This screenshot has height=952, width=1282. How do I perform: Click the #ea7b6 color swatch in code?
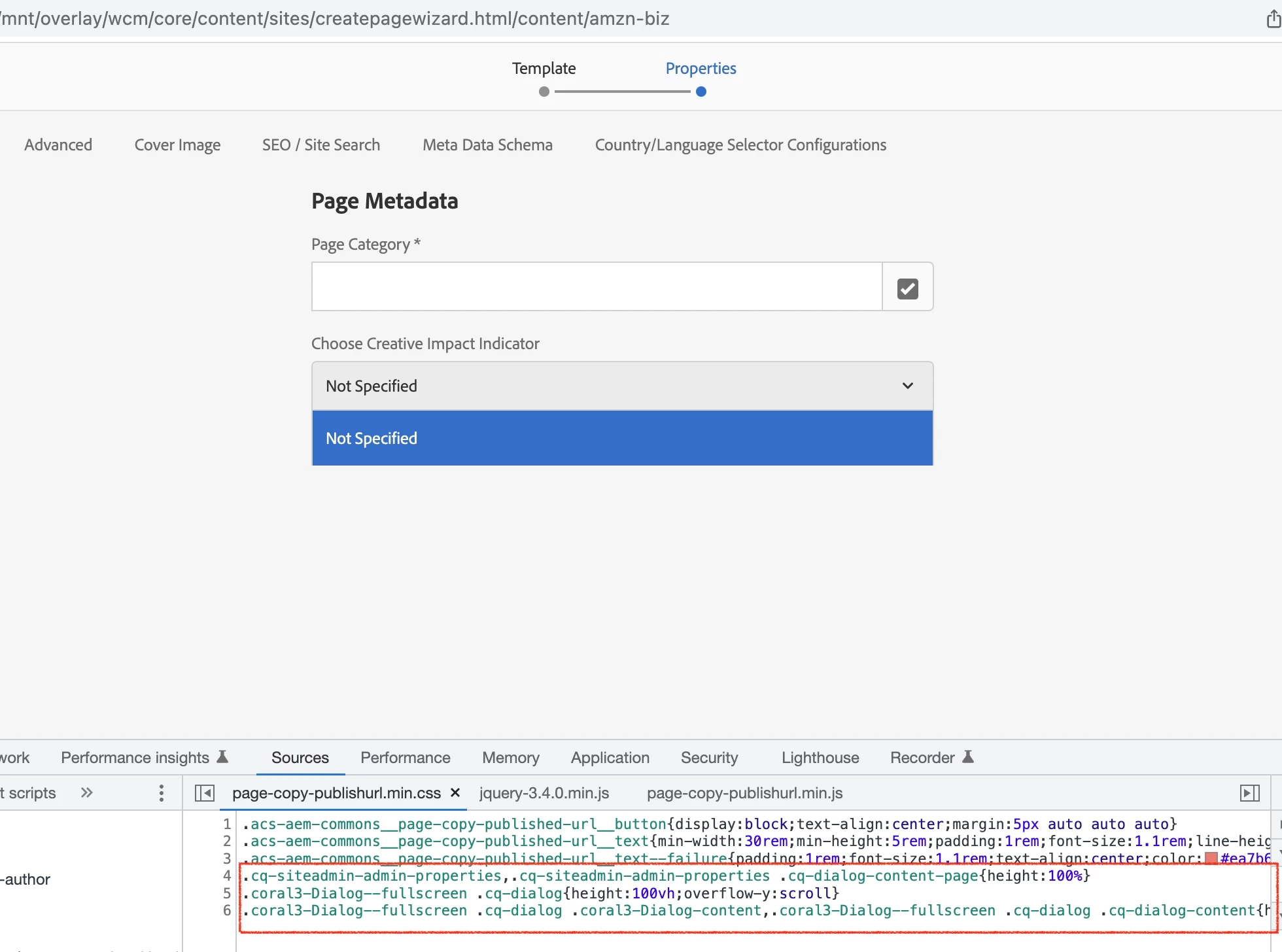point(1211,858)
